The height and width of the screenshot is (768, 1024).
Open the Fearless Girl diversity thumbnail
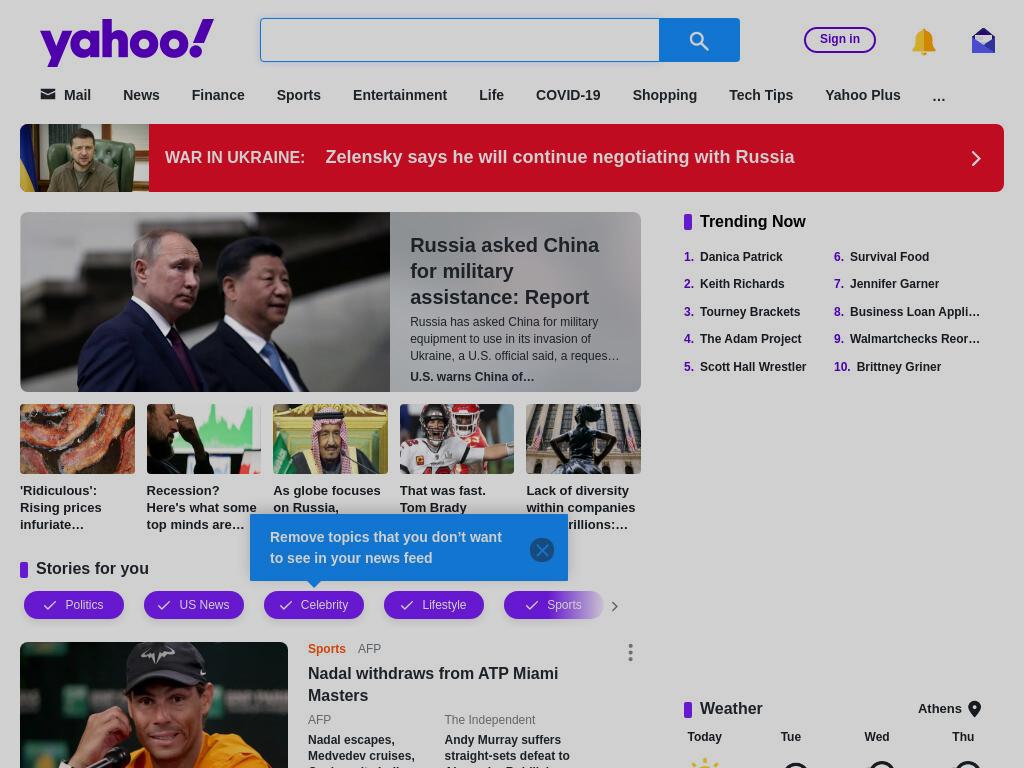click(583, 439)
